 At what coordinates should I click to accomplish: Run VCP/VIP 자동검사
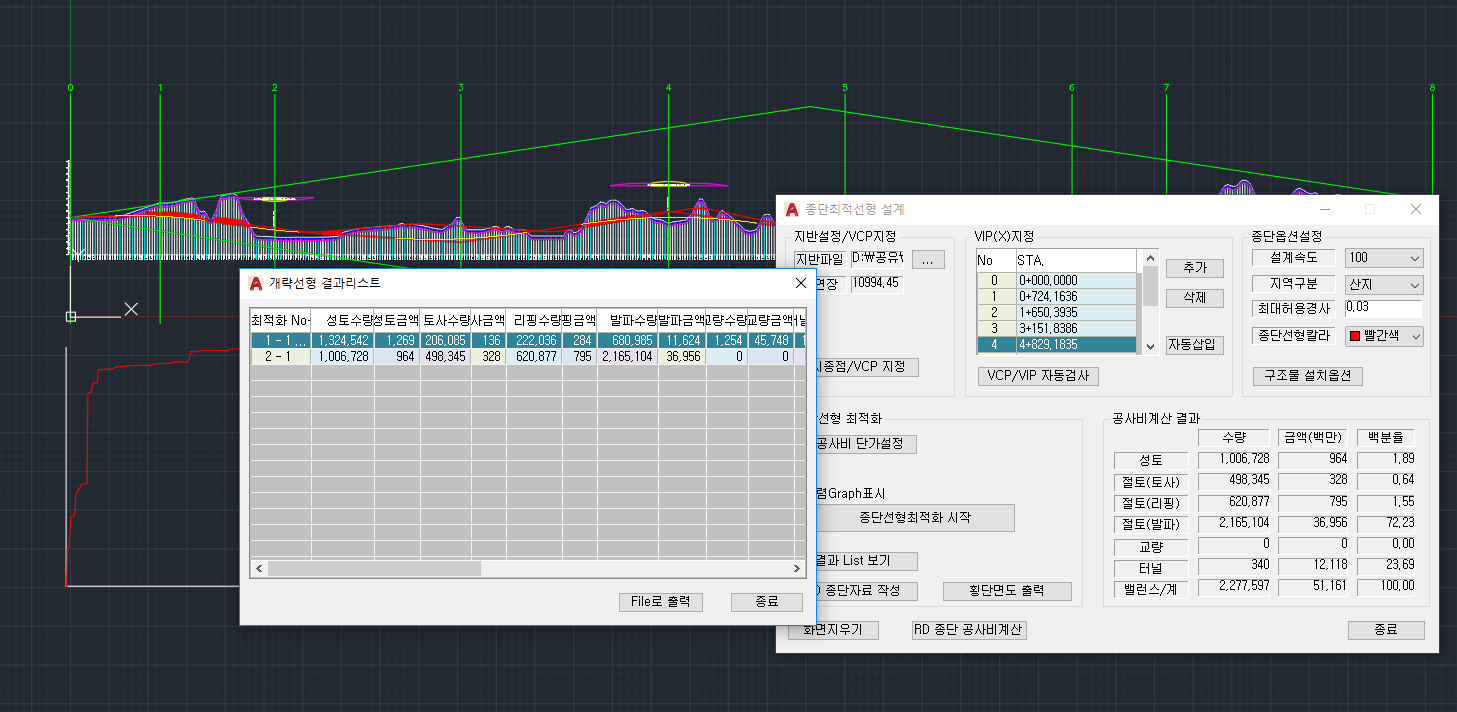pos(1038,376)
